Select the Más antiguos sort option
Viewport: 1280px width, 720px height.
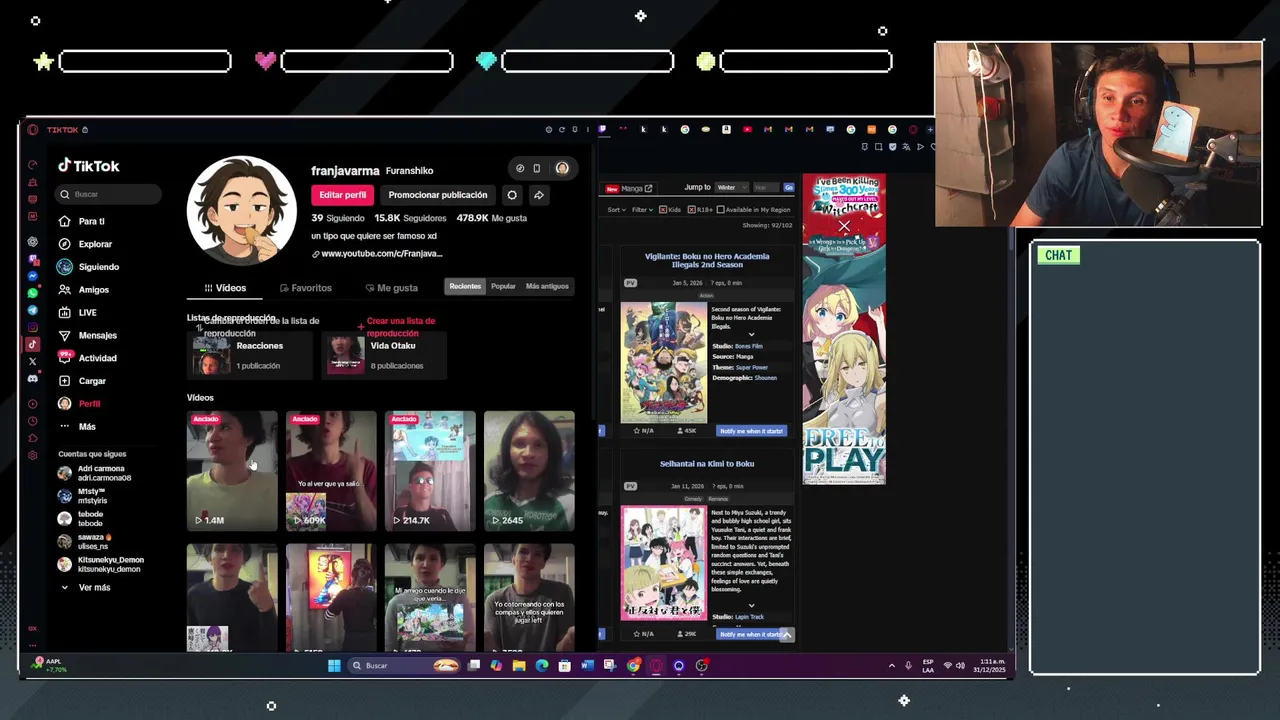(547, 286)
